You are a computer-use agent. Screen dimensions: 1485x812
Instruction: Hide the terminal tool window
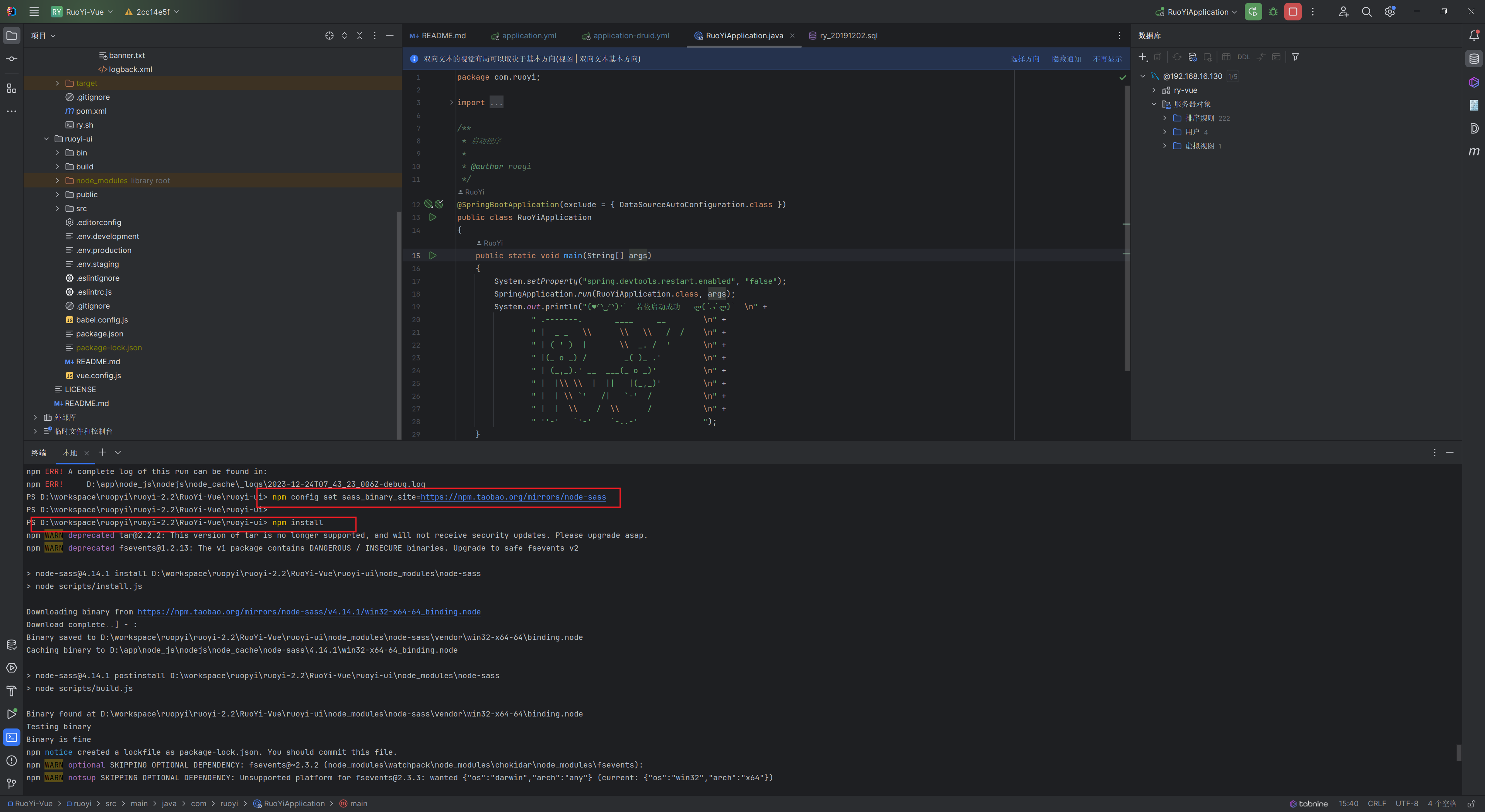[x=1450, y=452]
